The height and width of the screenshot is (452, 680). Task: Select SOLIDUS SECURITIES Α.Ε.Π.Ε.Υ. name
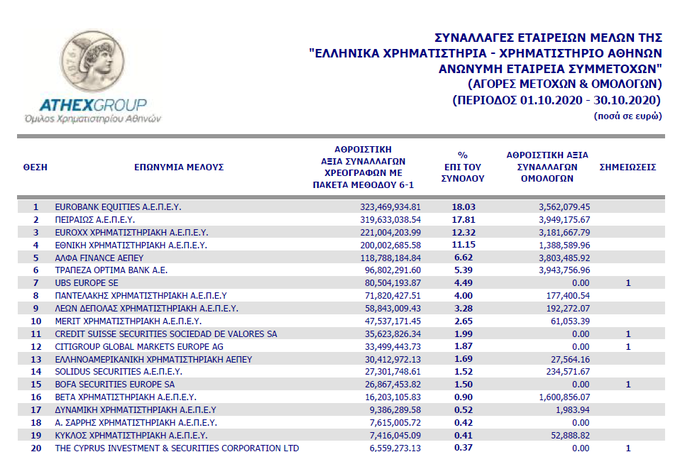pyautogui.click(x=118, y=372)
